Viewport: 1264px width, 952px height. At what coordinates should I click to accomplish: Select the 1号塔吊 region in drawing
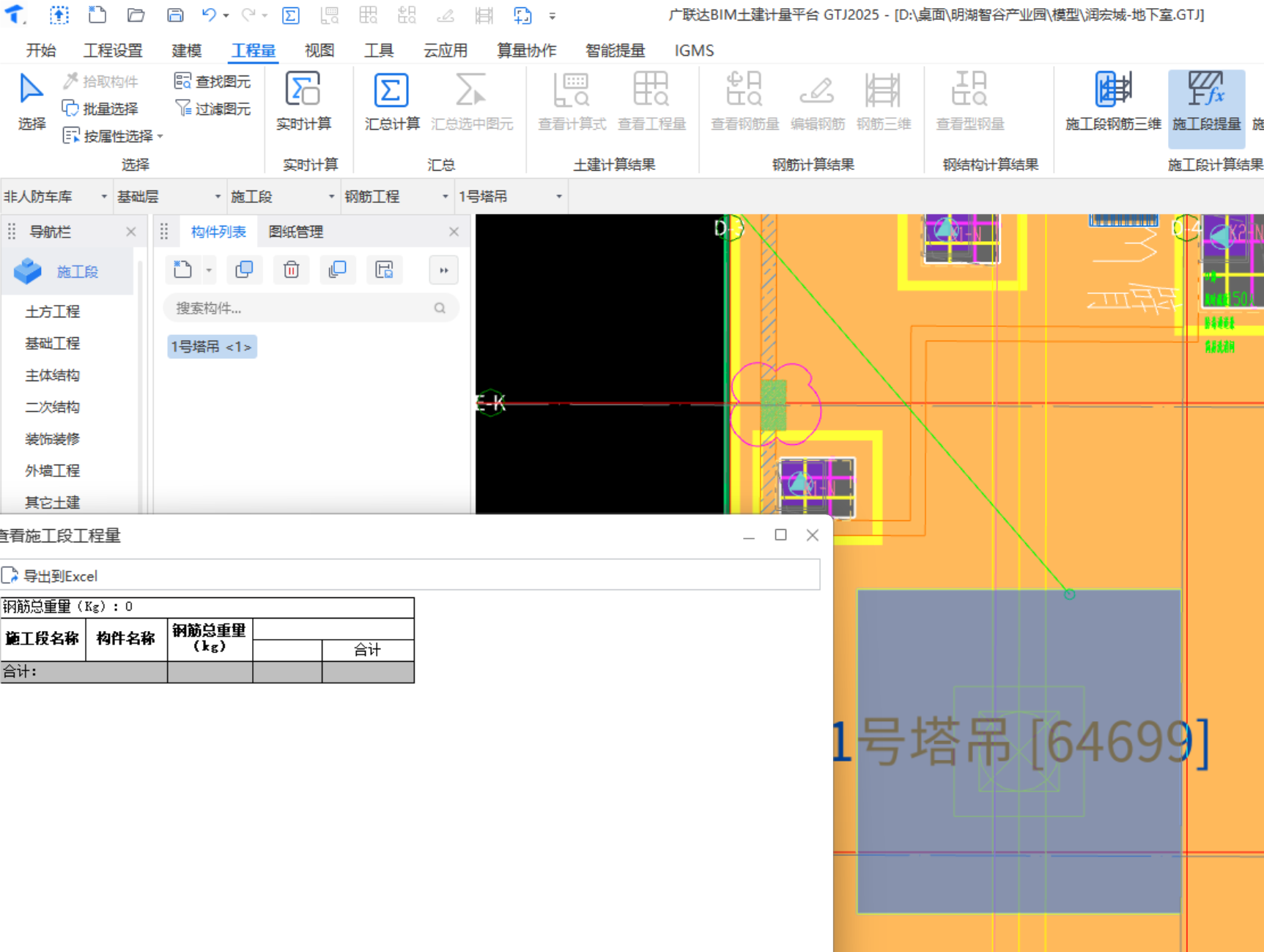click(x=1019, y=751)
